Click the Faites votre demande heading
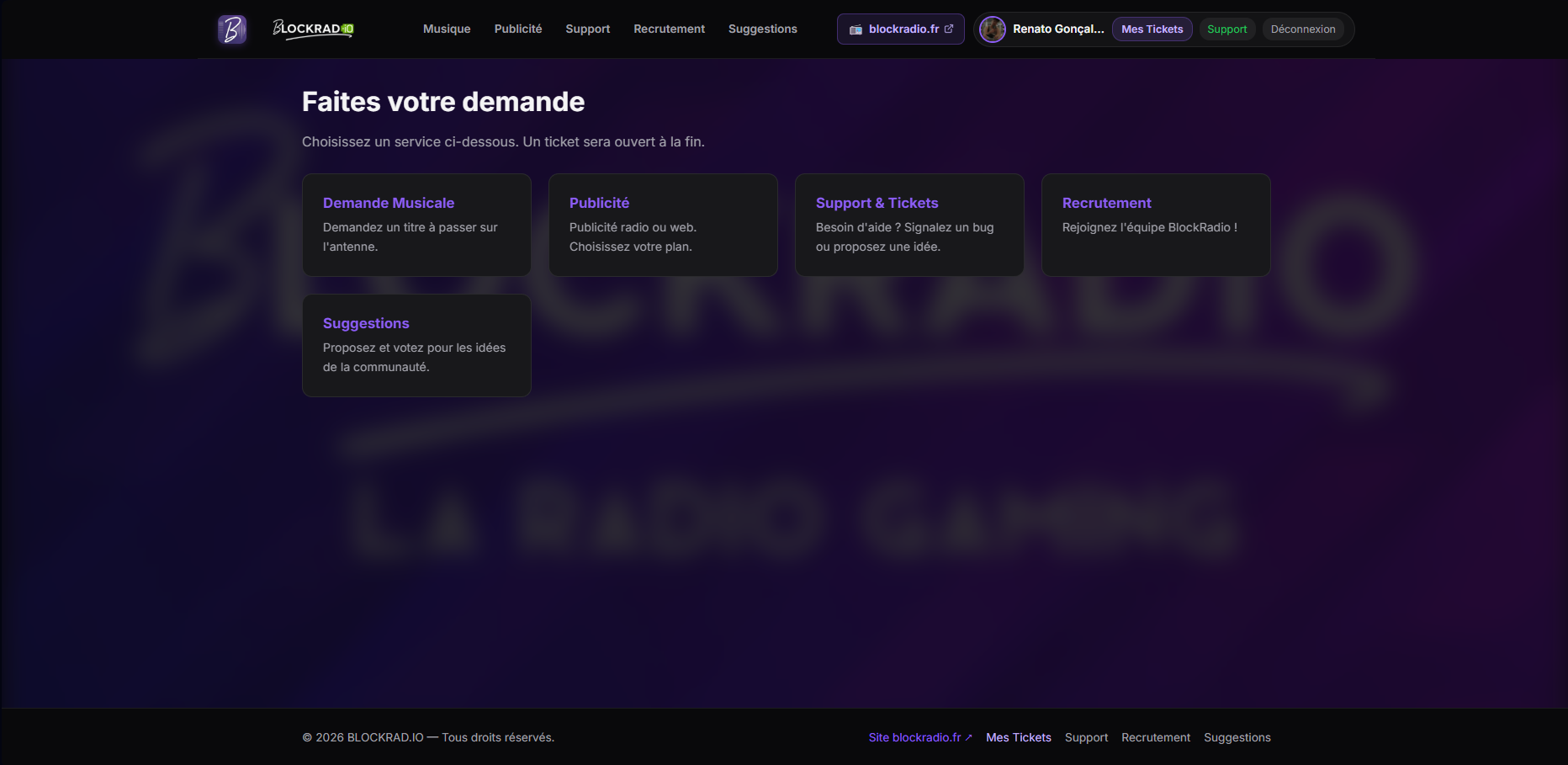1568x765 pixels. tap(443, 102)
